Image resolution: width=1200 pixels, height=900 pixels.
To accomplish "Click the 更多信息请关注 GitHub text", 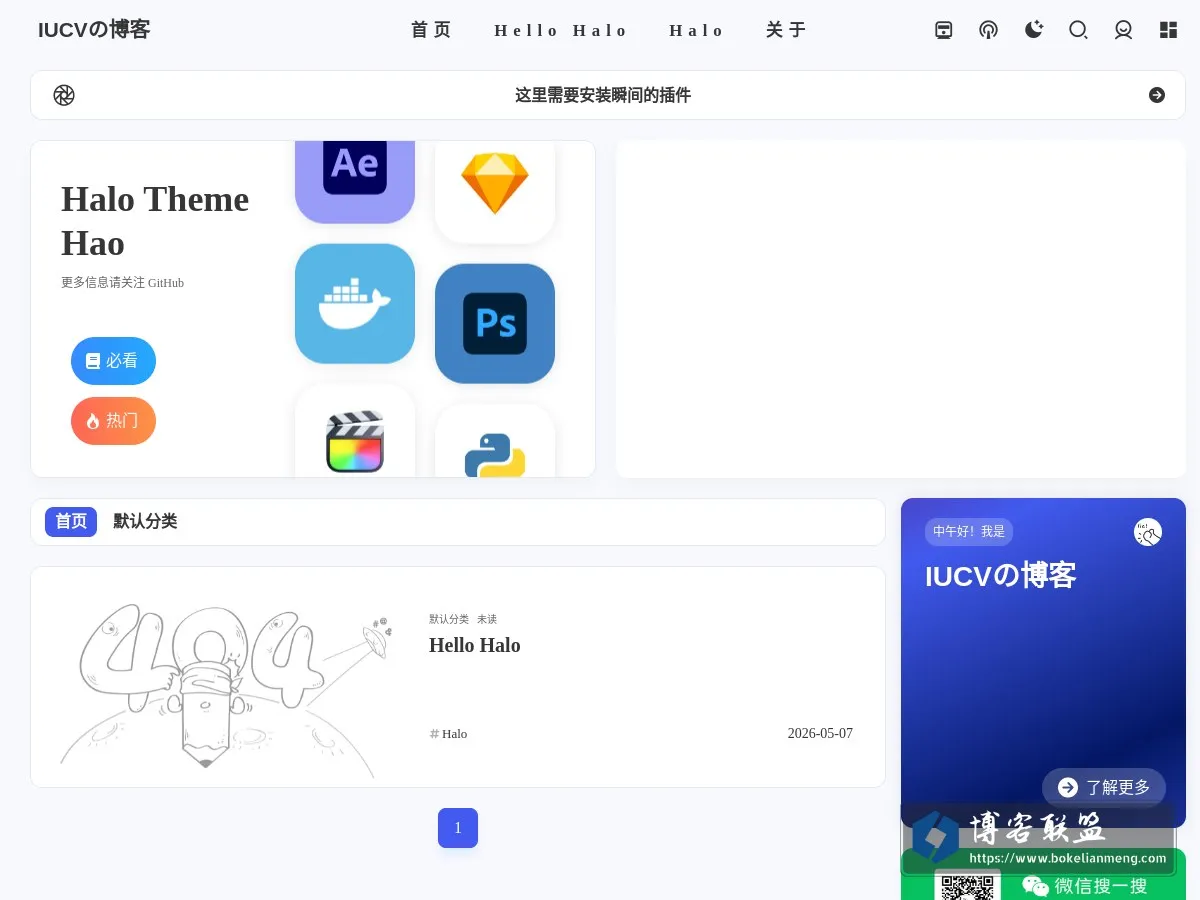I will (122, 283).
